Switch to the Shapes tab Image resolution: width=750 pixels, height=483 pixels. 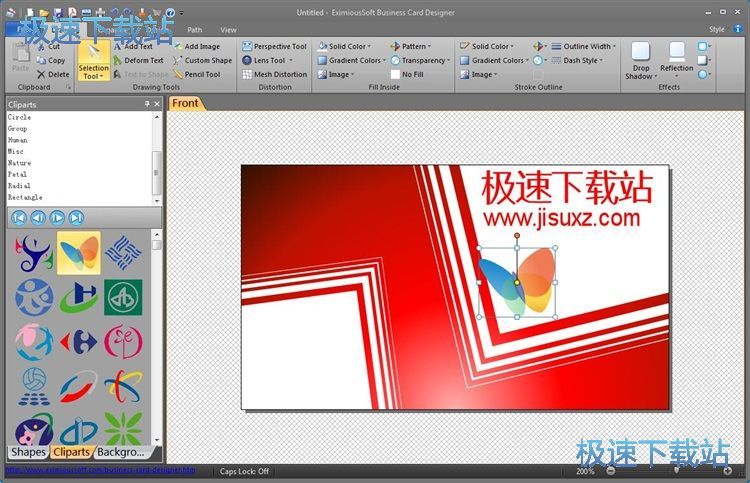[28, 452]
